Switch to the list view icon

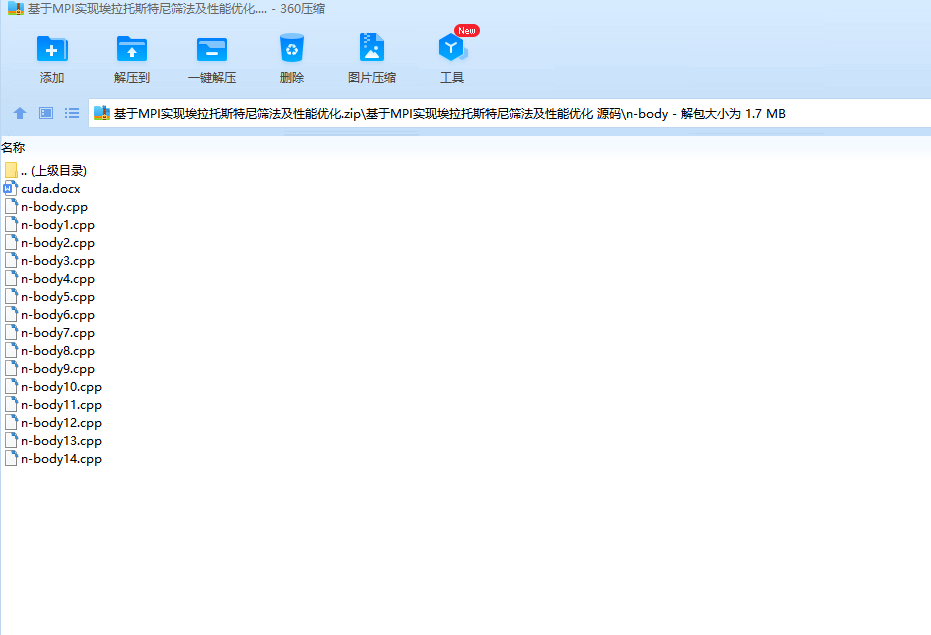tap(72, 113)
